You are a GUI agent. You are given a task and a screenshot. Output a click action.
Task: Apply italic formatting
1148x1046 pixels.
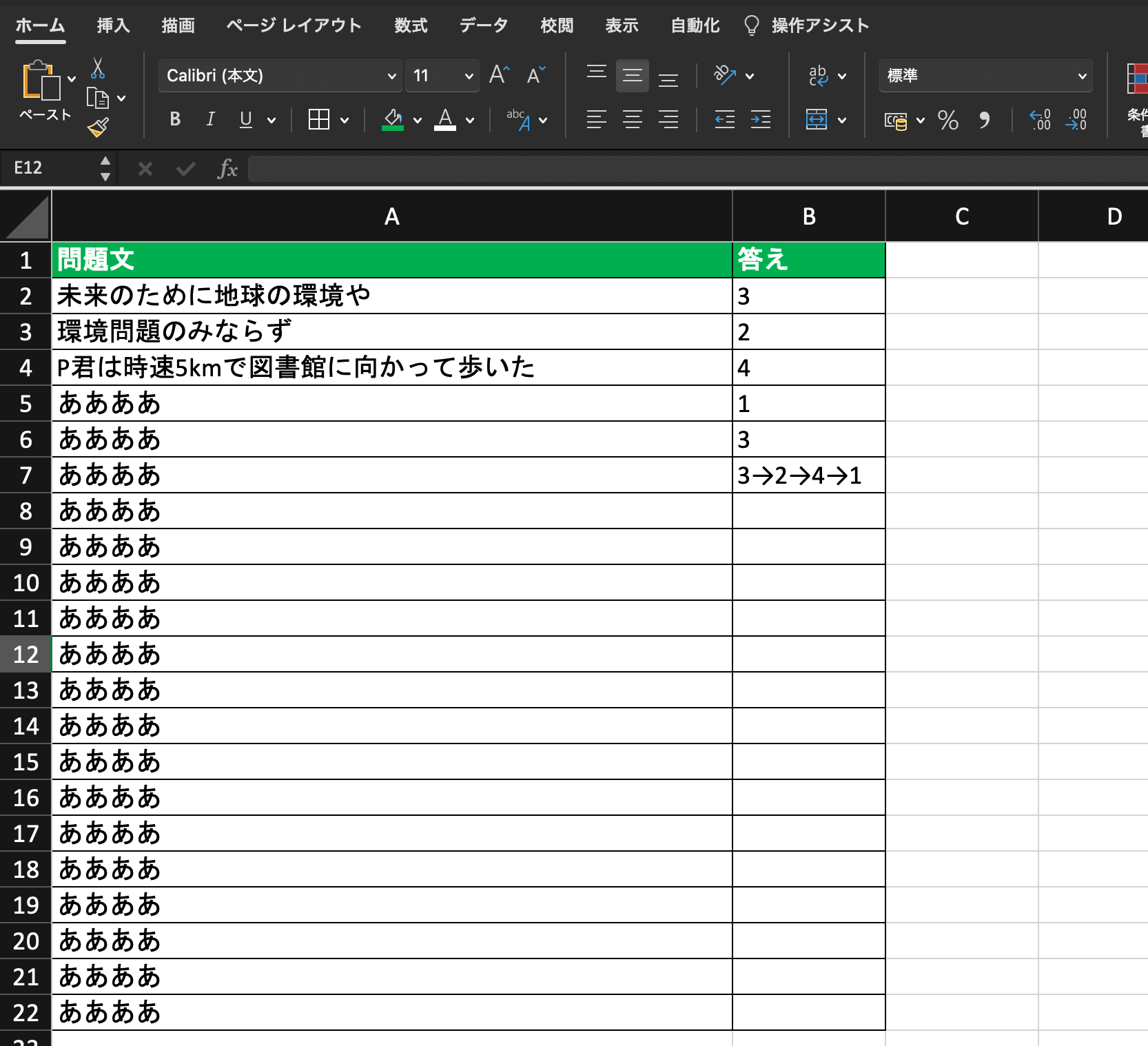click(210, 119)
